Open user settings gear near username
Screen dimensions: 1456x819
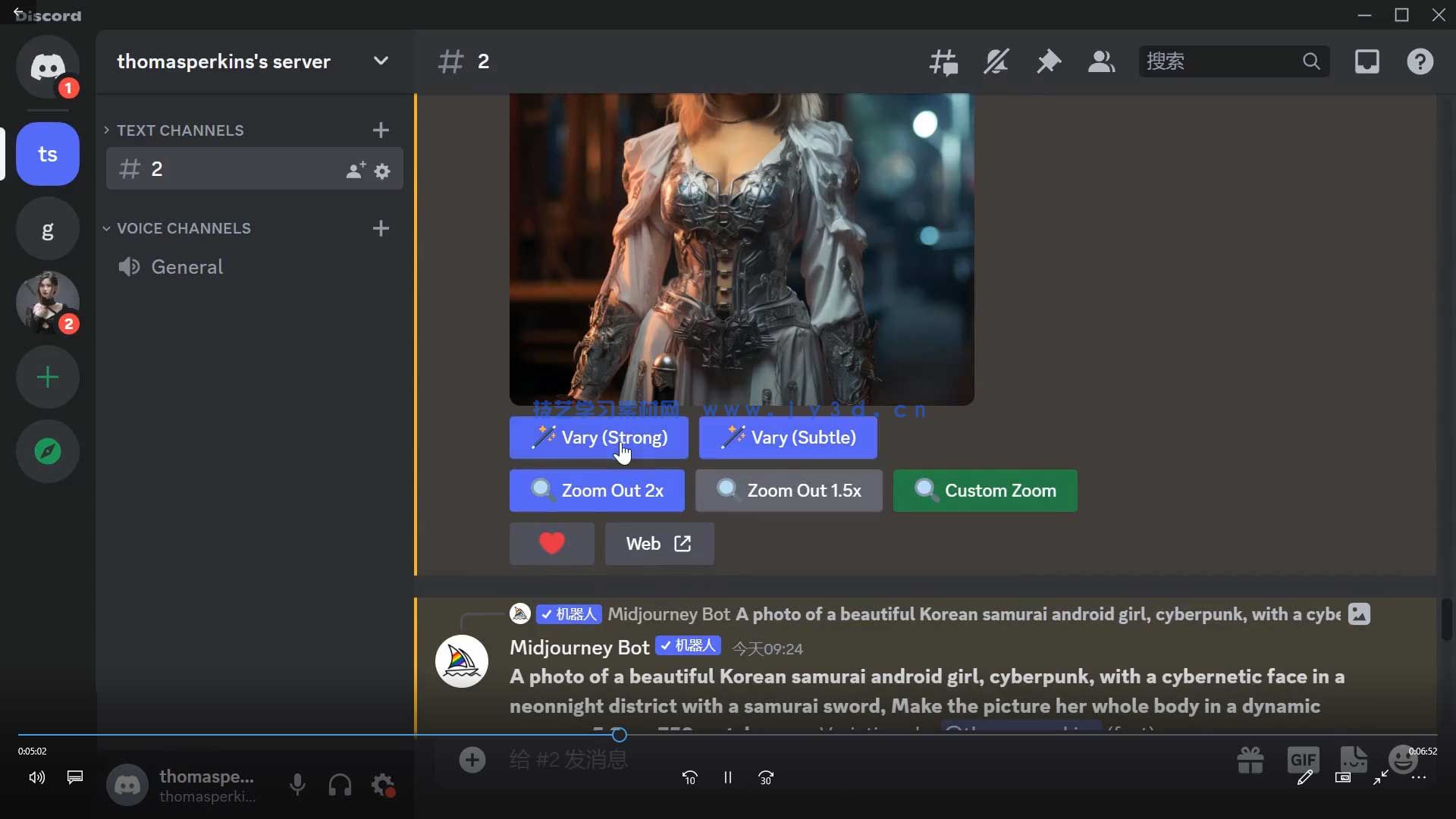pyautogui.click(x=383, y=784)
